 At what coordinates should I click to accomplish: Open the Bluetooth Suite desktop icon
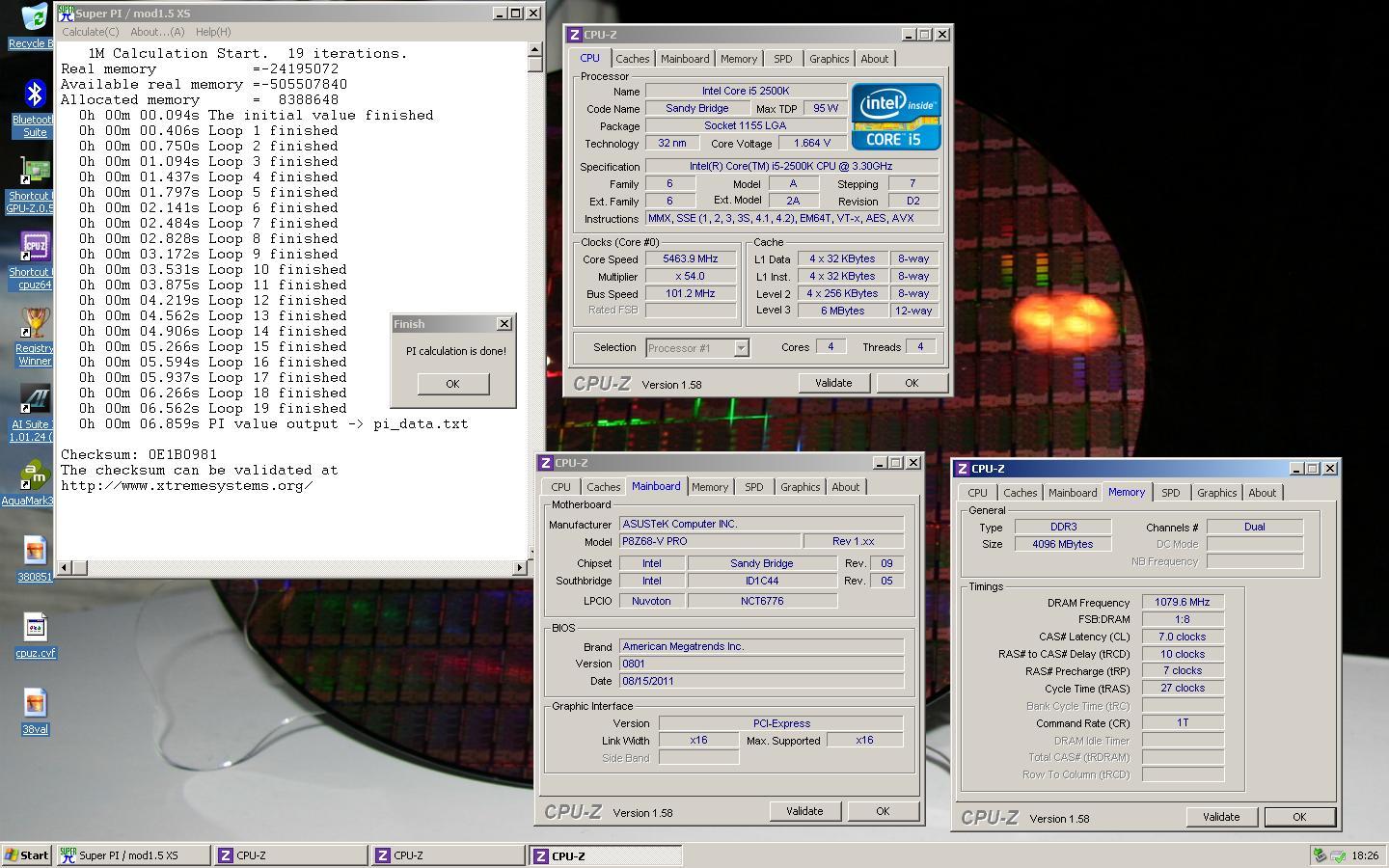pos(35,95)
